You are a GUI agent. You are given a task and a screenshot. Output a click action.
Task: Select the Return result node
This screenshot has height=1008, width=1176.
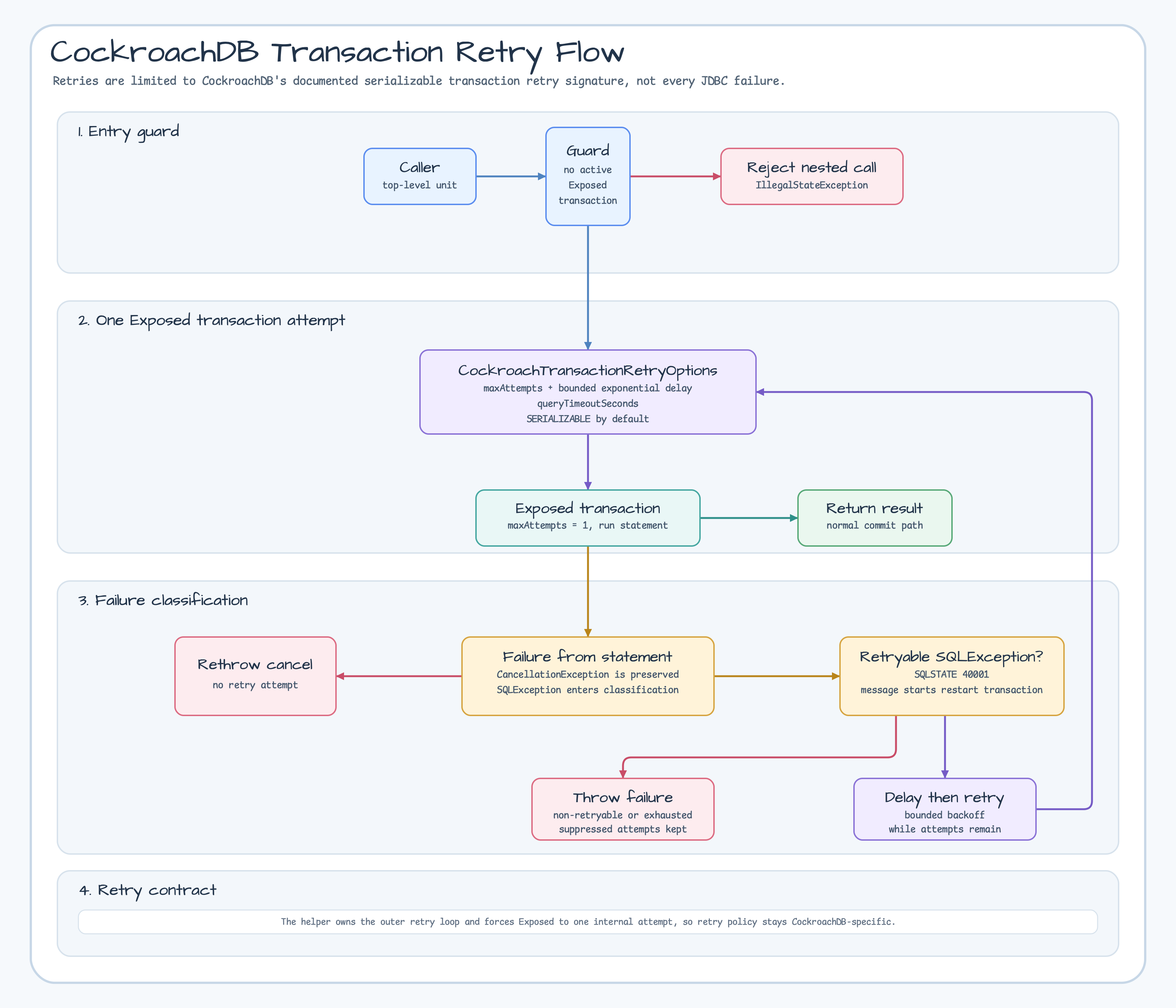pyautogui.click(x=875, y=518)
